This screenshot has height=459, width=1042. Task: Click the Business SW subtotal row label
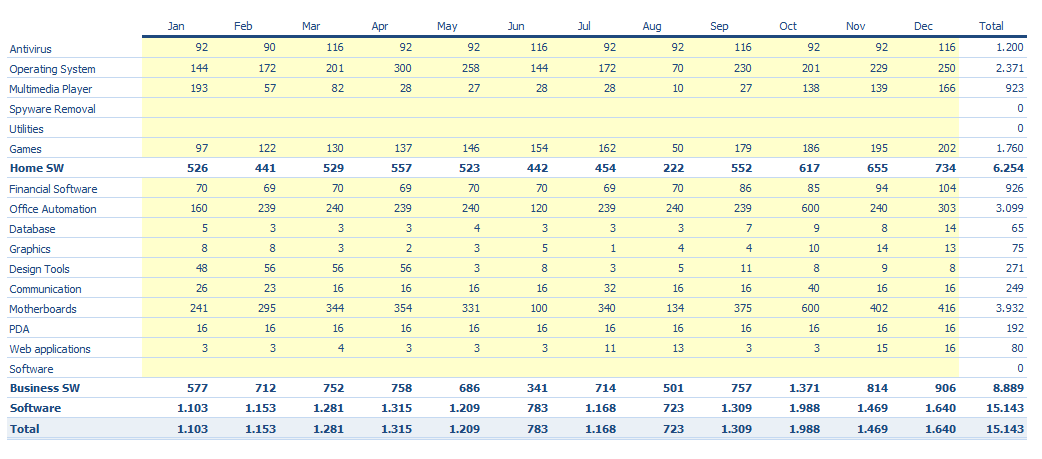point(39,388)
